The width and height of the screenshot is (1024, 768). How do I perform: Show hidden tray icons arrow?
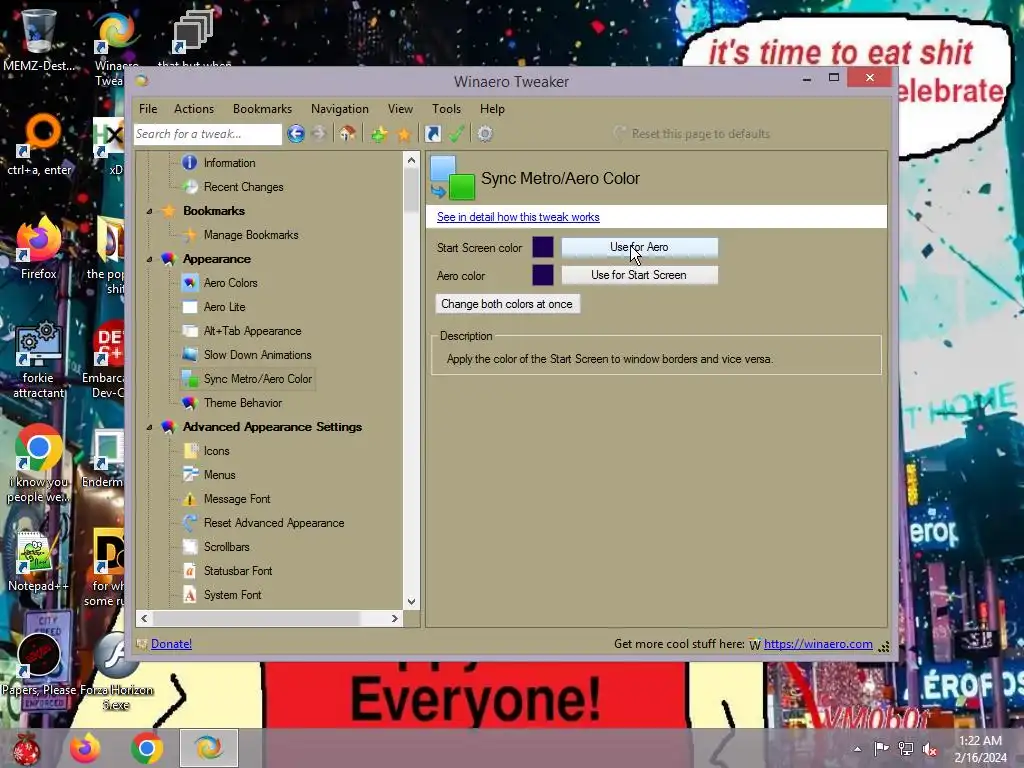[x=857, y=749]
